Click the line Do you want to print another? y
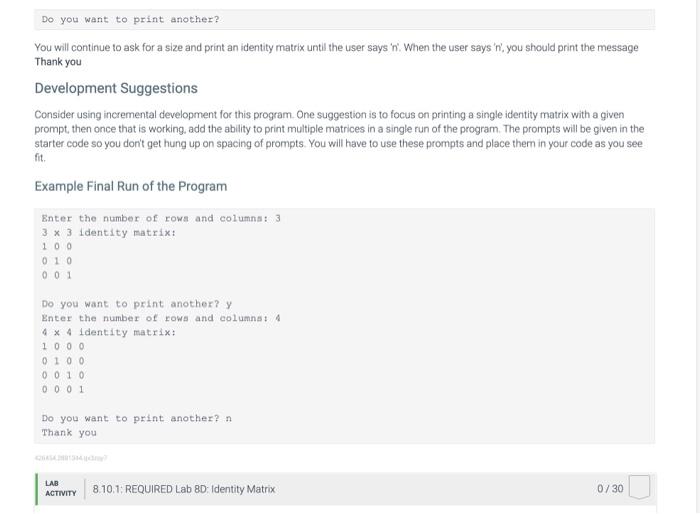 point(137,304)
